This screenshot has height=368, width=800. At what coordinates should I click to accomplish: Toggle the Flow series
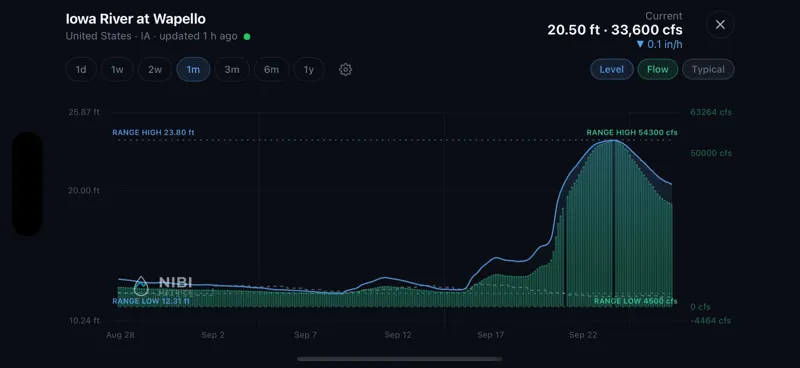pos(658,69)
